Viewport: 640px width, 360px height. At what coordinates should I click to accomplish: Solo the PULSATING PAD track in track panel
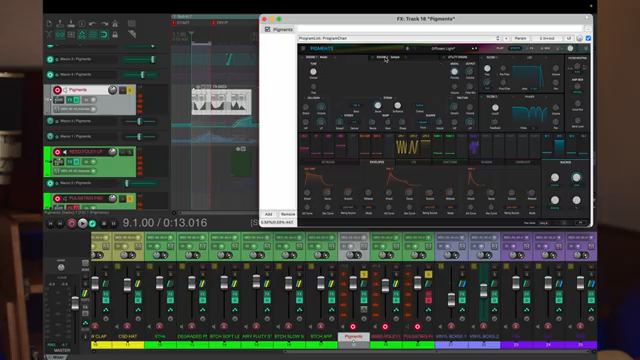[x=130, y=199]
